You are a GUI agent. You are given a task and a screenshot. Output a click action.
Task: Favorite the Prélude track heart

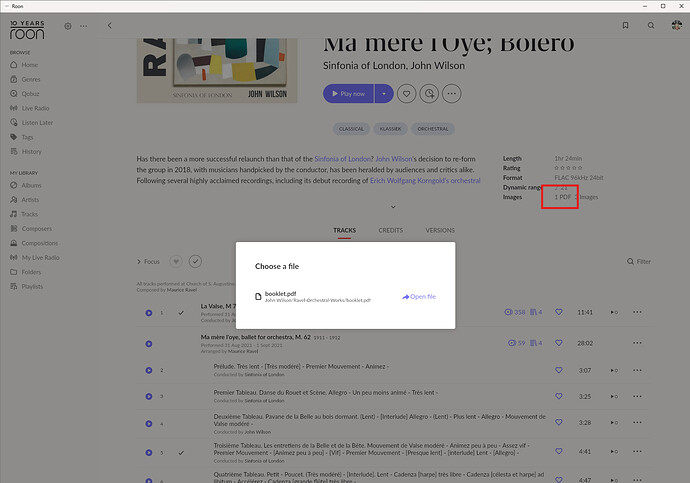(558, 370)
